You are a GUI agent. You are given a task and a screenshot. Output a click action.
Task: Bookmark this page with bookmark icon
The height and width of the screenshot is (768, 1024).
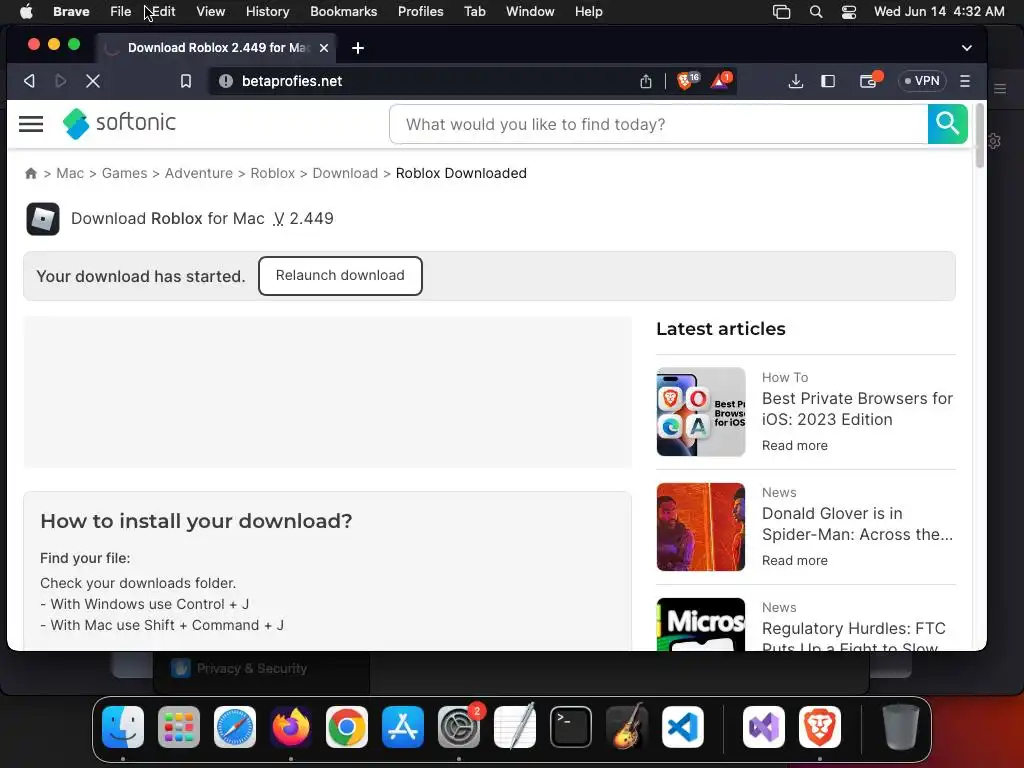coord(185,81)
